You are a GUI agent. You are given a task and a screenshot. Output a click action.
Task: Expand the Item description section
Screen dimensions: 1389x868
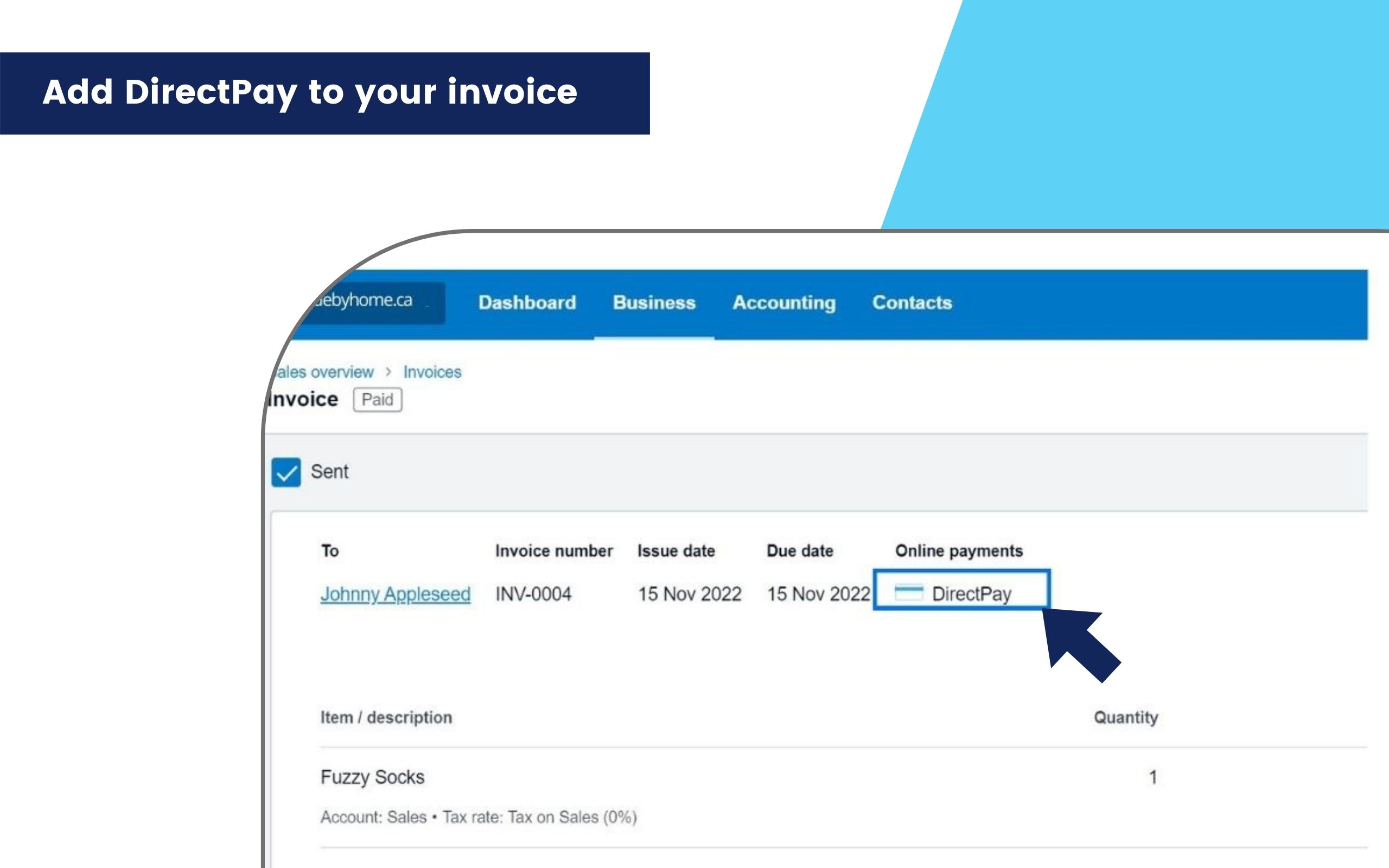click(x=385, y=716)
